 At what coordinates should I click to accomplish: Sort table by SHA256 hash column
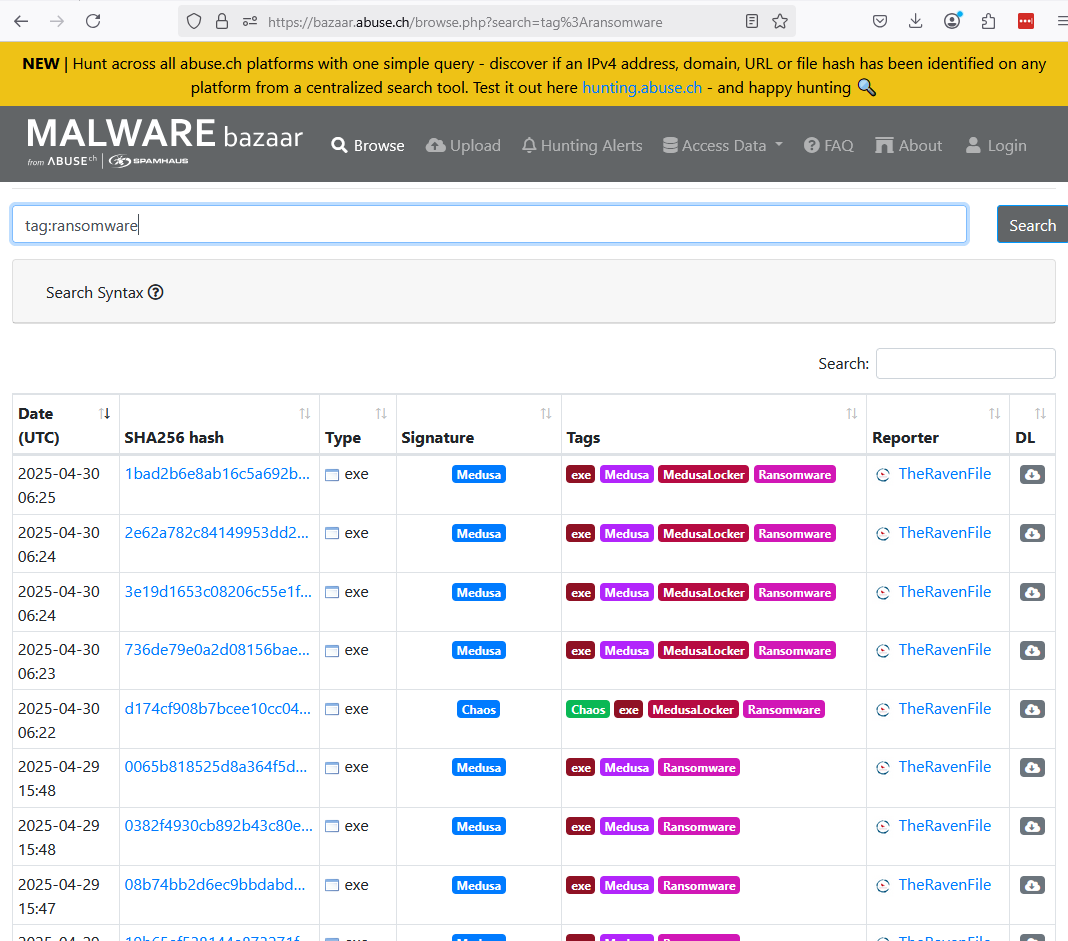click(219, 425)
